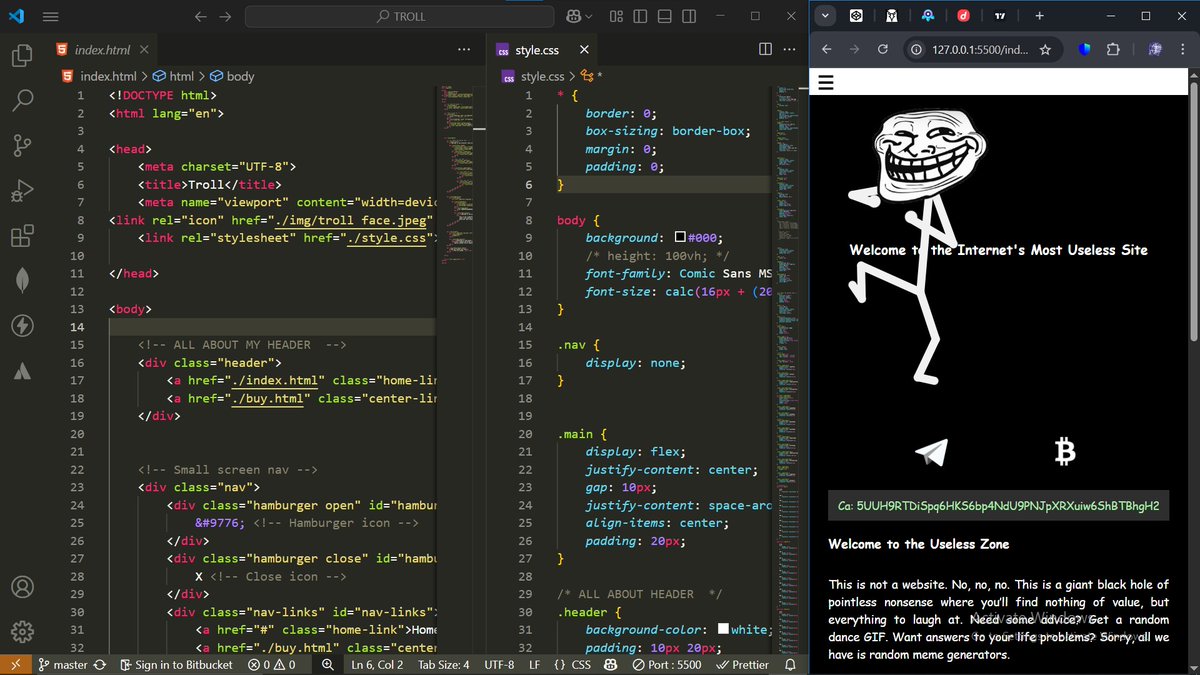Open the Search view in the activity bar
1200x675 pixels.
[22, 100]
